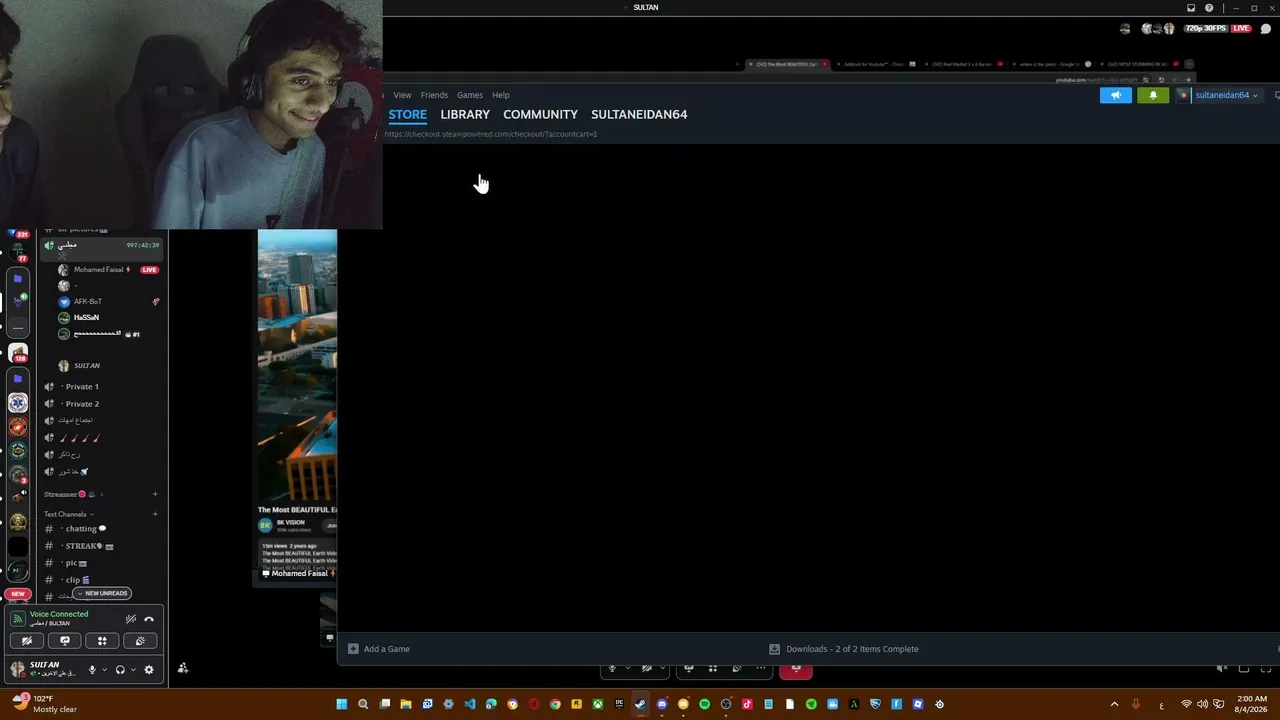Image resolution: width=1280 pixels, height=720 pixels.
Task: Open the Discord stream chat bubble icon
Action: 1266,29
